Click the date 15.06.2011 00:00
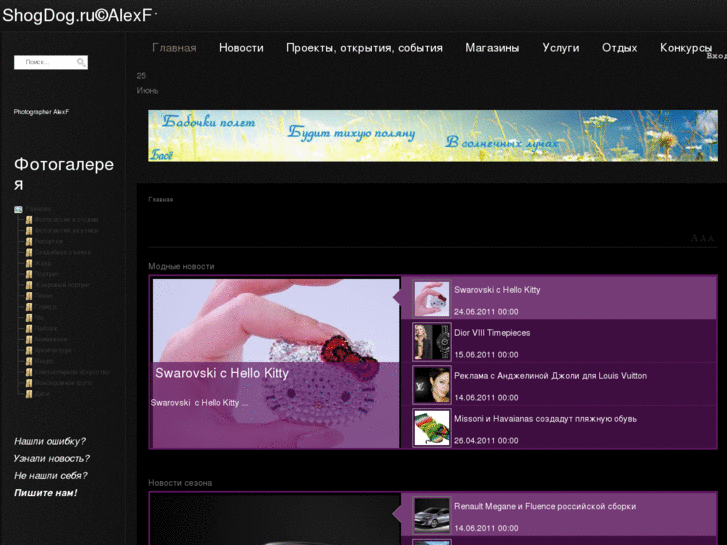 pos(486,355)
